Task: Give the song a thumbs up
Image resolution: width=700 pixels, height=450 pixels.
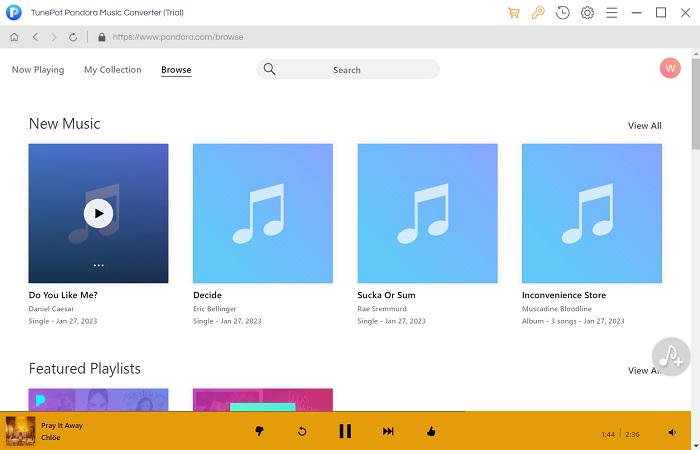Action: pos(431,431)
